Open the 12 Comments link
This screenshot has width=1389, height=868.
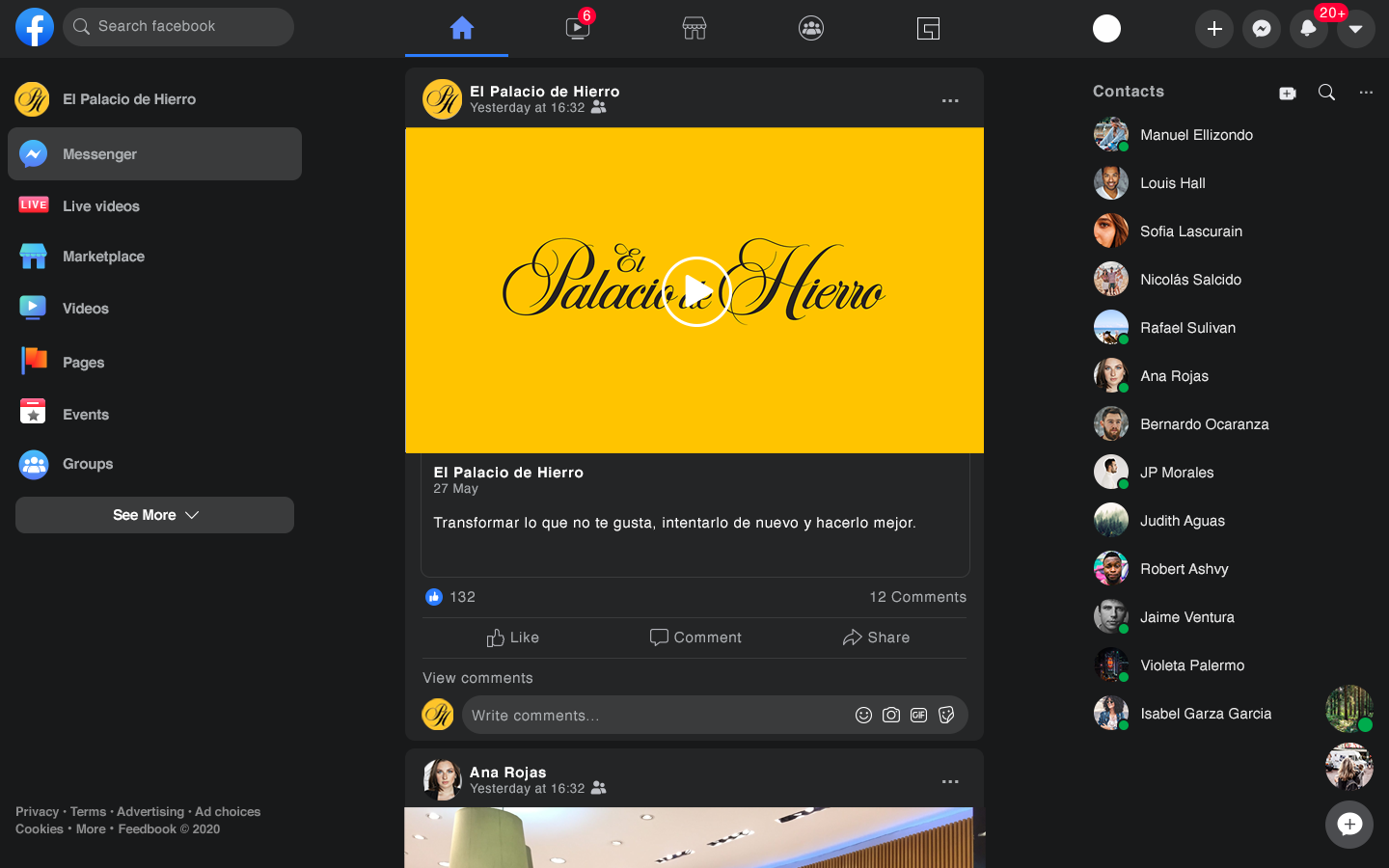click(x=917, y=597)
